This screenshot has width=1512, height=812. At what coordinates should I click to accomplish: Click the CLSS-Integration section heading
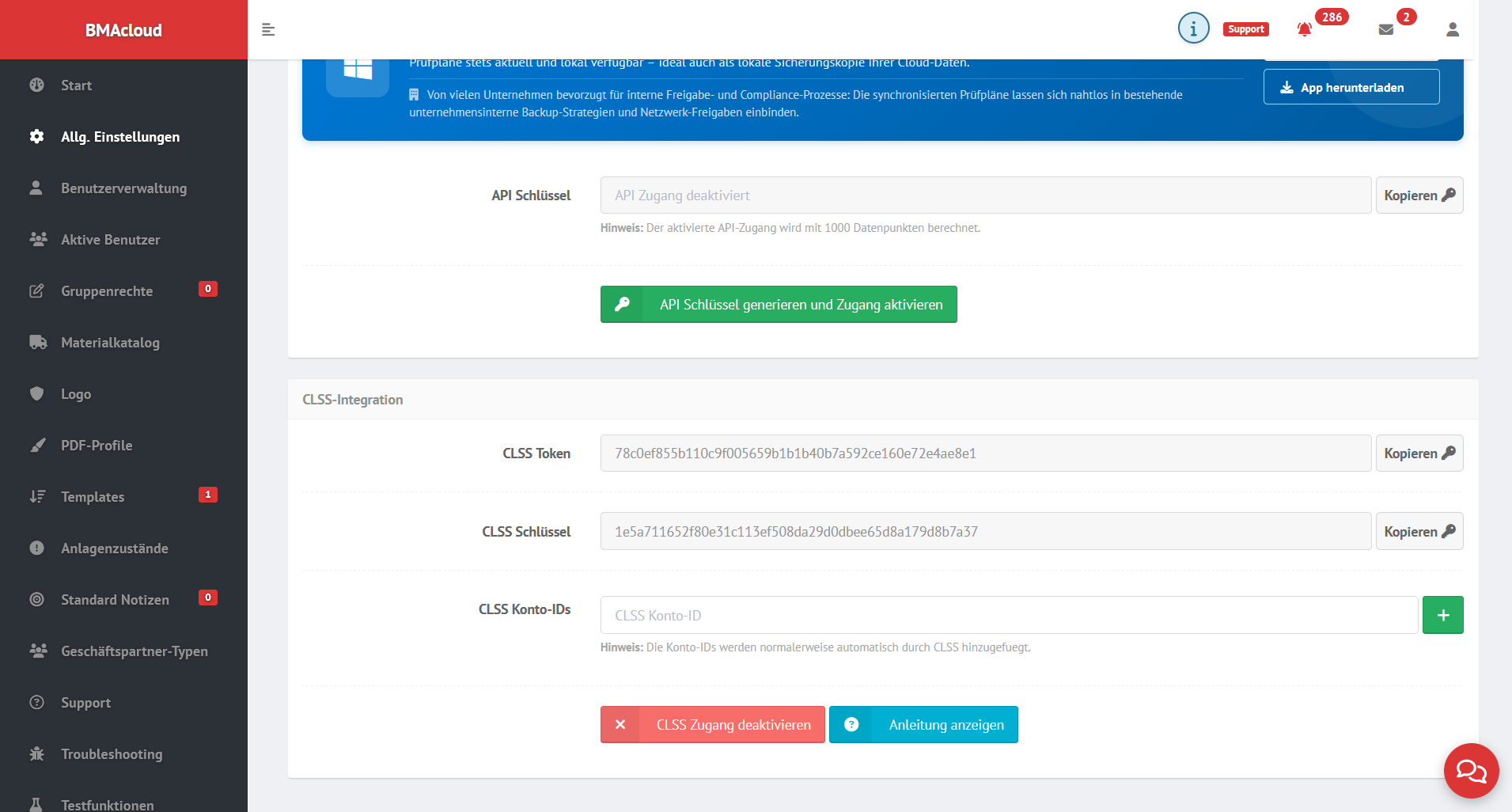(353, 400)
